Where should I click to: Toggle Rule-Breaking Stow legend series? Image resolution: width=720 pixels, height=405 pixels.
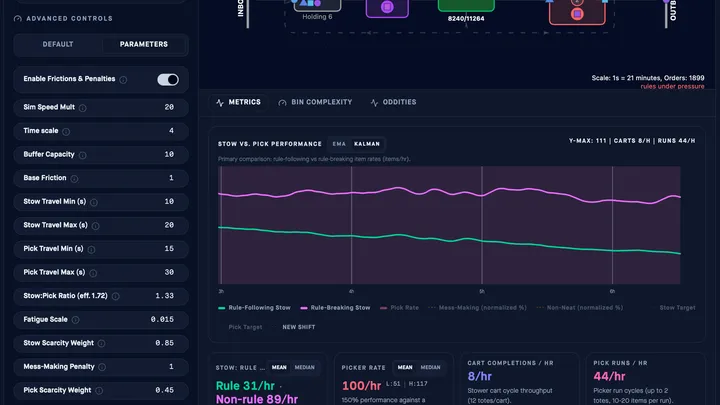(x=335, y=308)
